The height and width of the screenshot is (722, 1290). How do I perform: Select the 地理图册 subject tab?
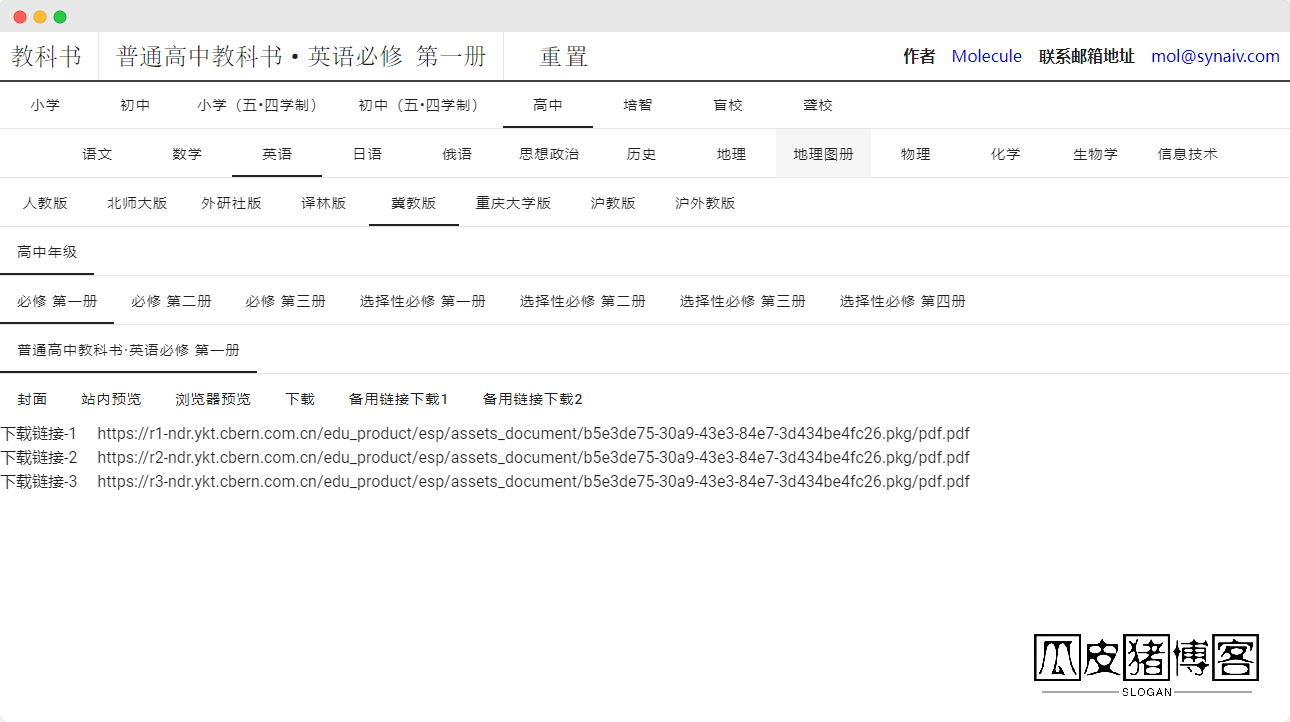pyautogui.click(x=823, y=154)
